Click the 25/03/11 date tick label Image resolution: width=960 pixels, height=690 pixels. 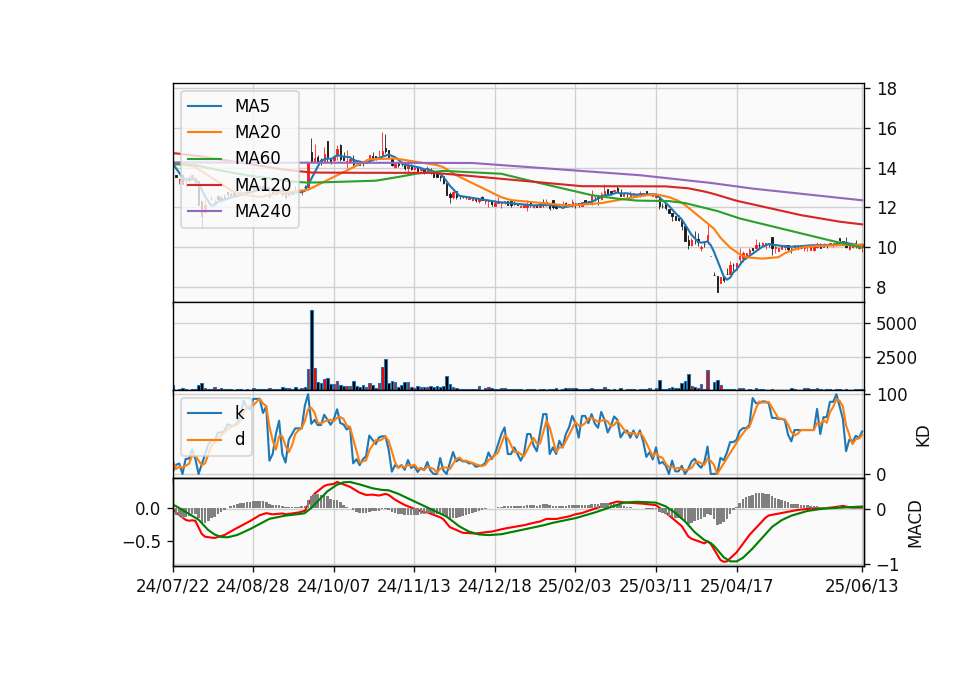point(656,586)
